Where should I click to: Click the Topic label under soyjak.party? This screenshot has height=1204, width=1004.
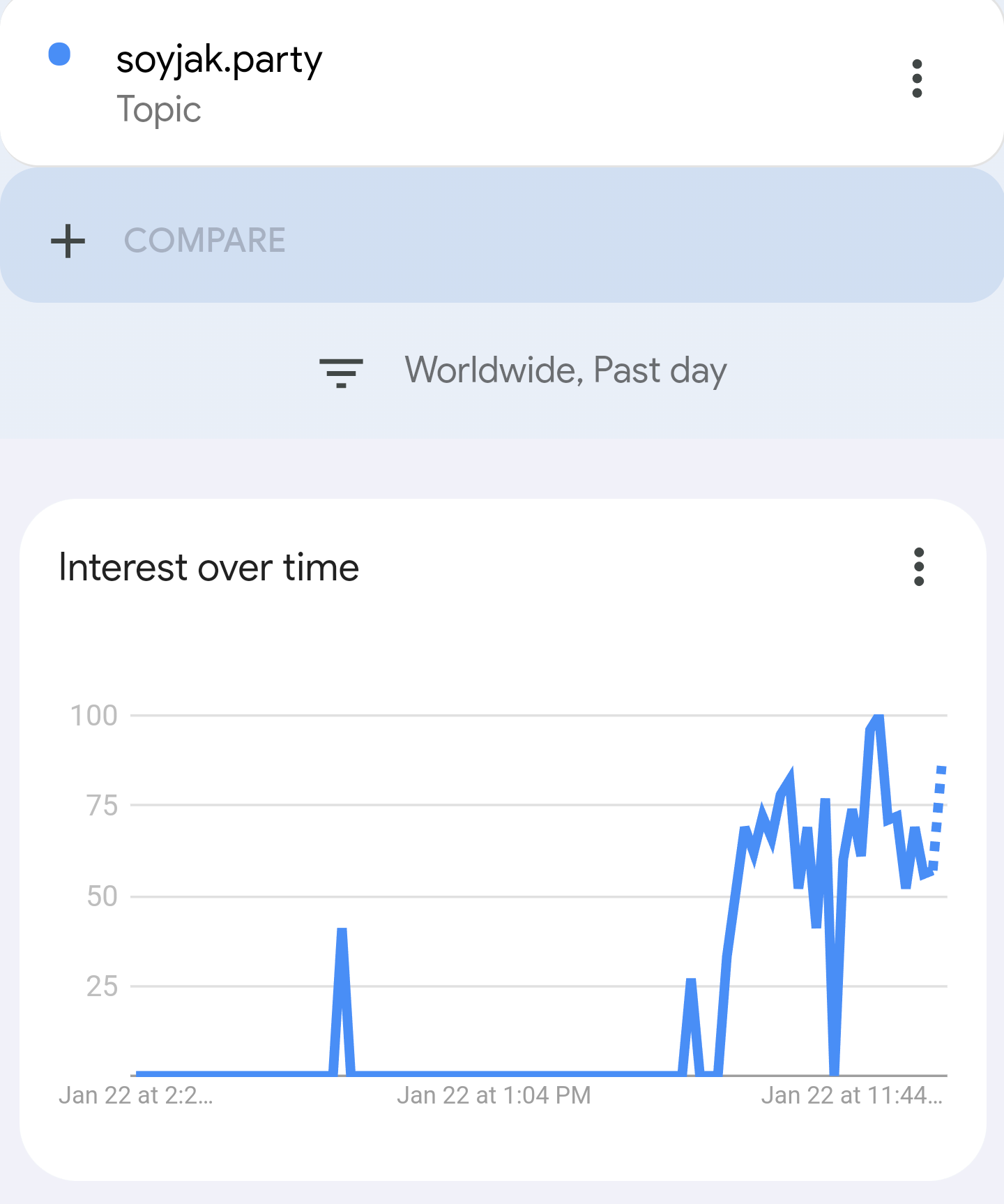point(159,110)
